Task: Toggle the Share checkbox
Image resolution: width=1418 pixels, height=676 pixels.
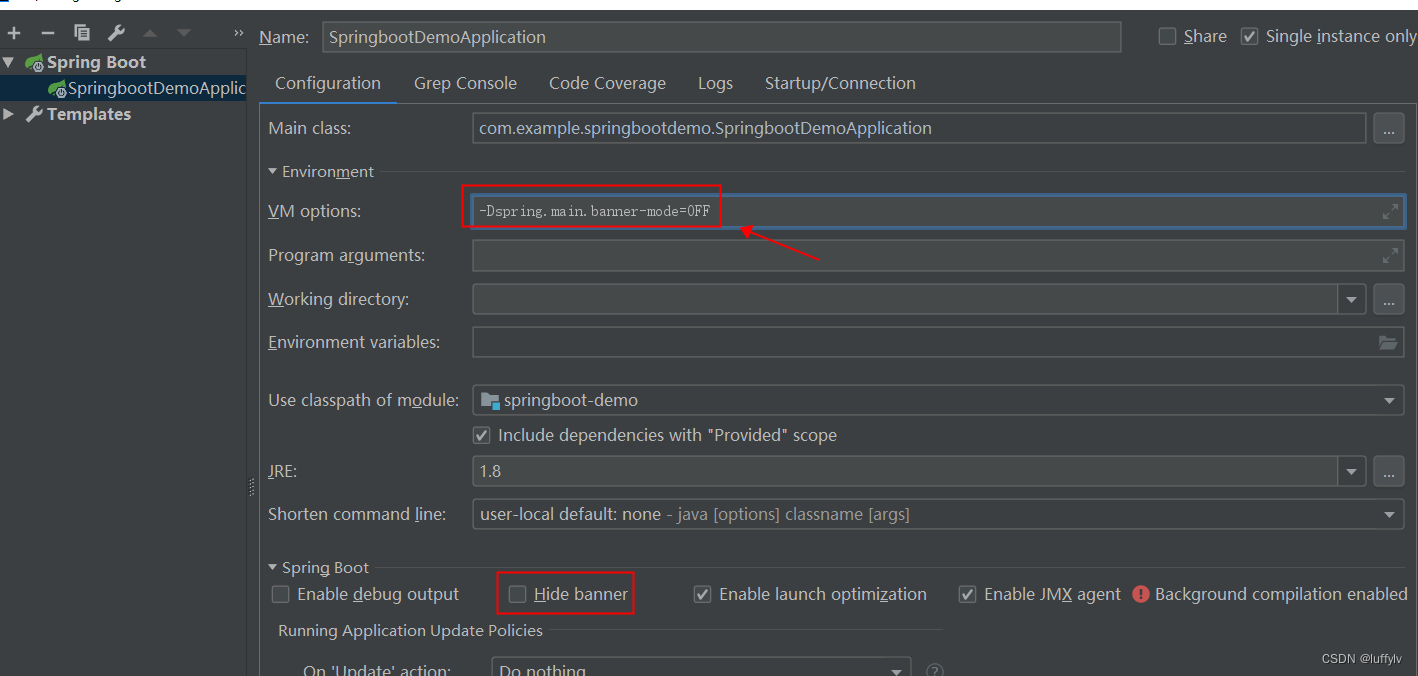Action: click(x=1167, y=36)
